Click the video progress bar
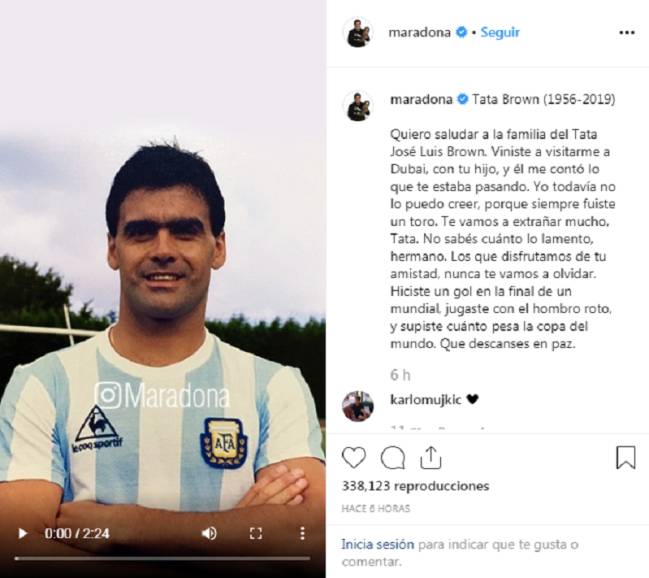 162,559
